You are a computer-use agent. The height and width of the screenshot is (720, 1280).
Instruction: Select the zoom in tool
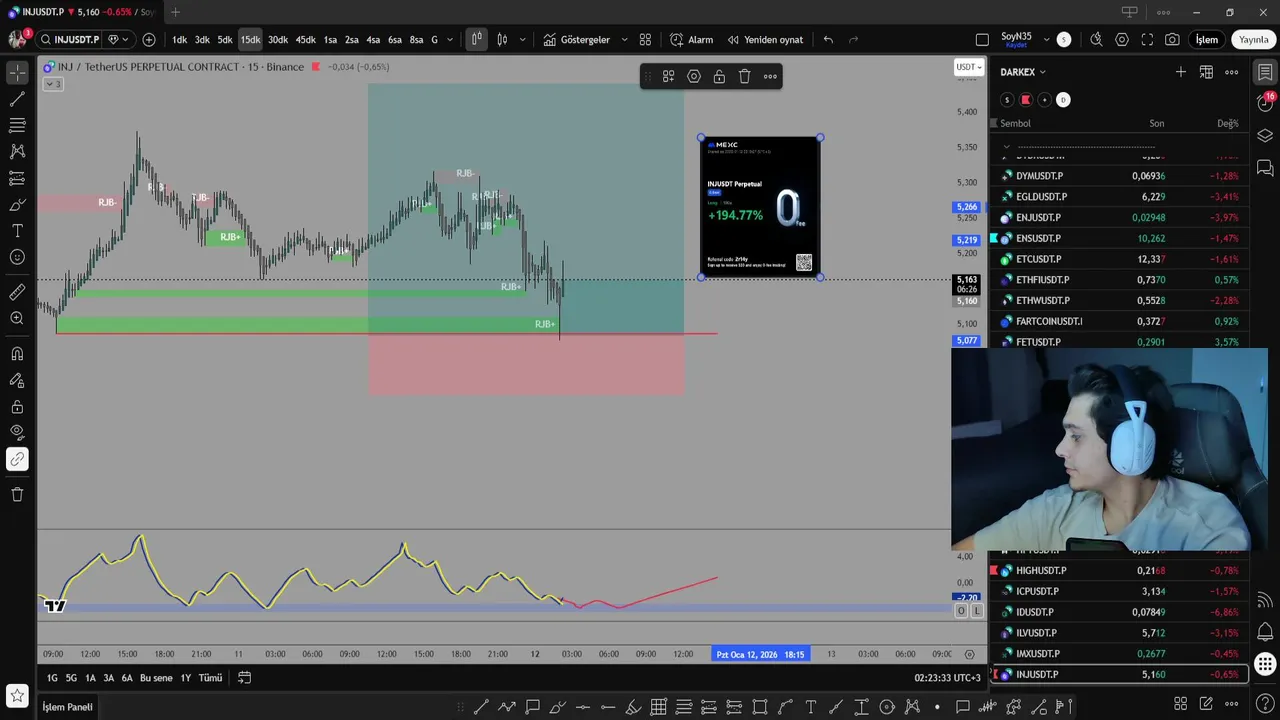17,318
